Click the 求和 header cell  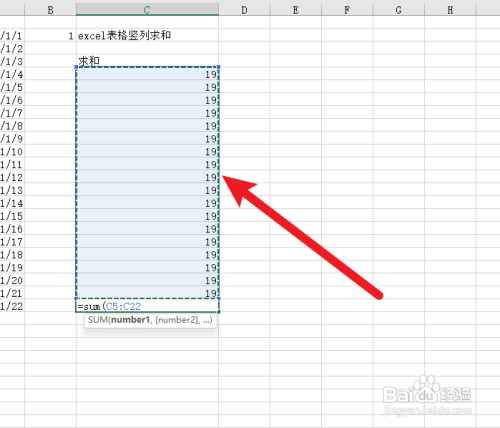coord(147,61)
